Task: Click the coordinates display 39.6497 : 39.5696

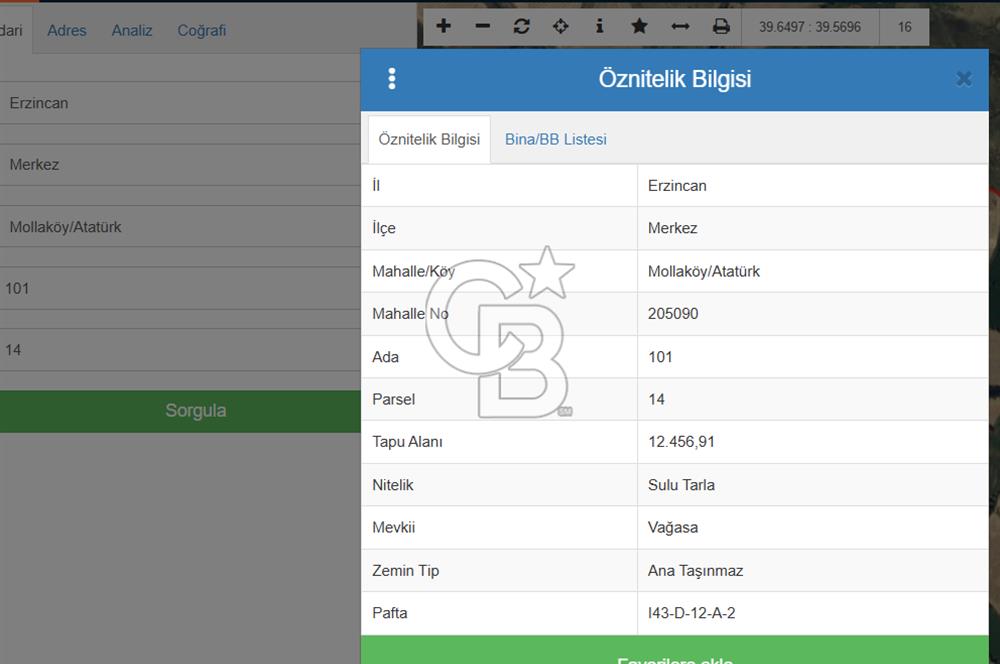Action: pyautogui.click(x=810, y=27)
